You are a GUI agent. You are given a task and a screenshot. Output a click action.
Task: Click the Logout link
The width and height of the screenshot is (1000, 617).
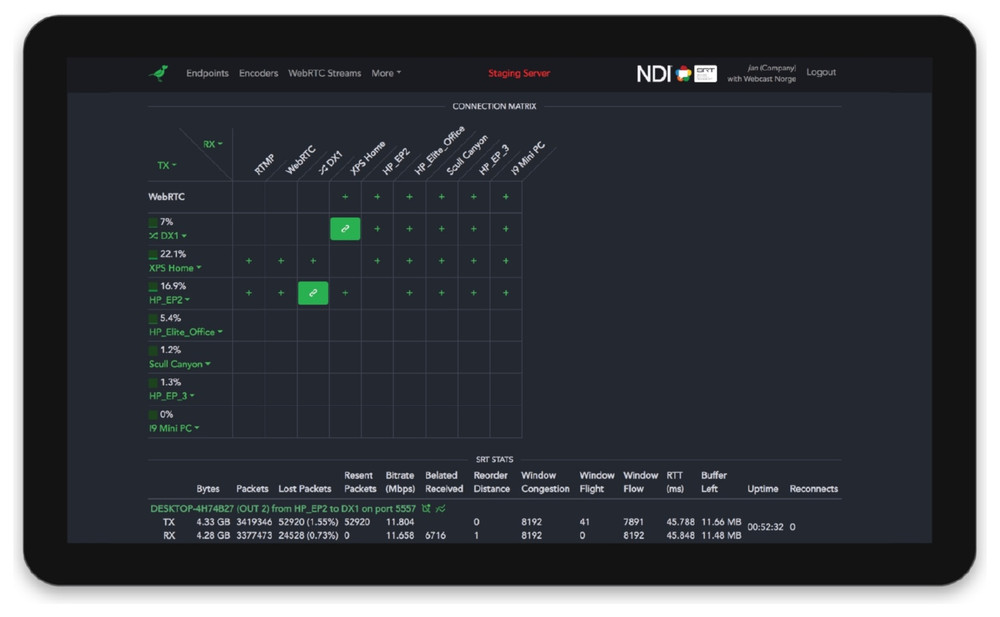[x=820, y=72]
